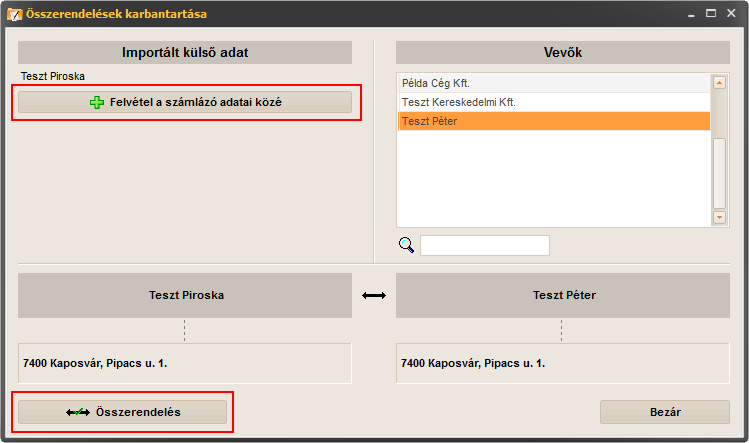Click the Teszt Piroska imported data entry
The width and height of the screenshot is (749, 443).
click(x=53, y=76)
